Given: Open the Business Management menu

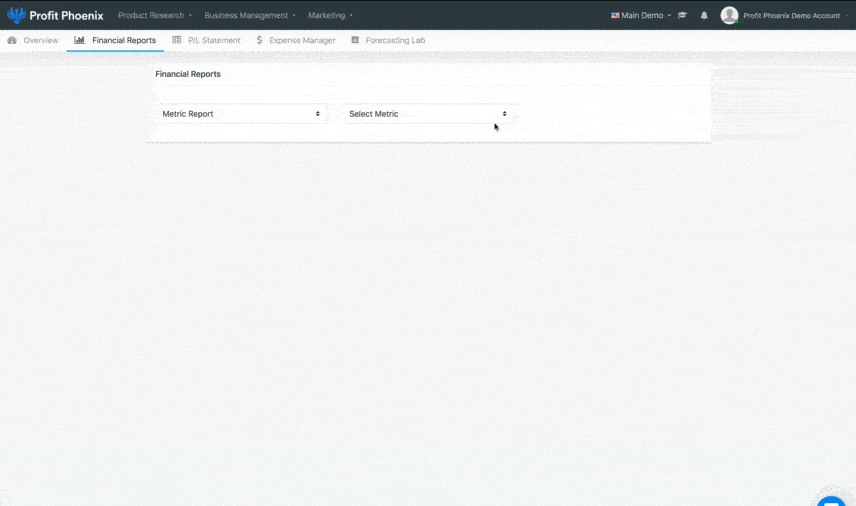Looking at the screenshot, I should (249, 15).
